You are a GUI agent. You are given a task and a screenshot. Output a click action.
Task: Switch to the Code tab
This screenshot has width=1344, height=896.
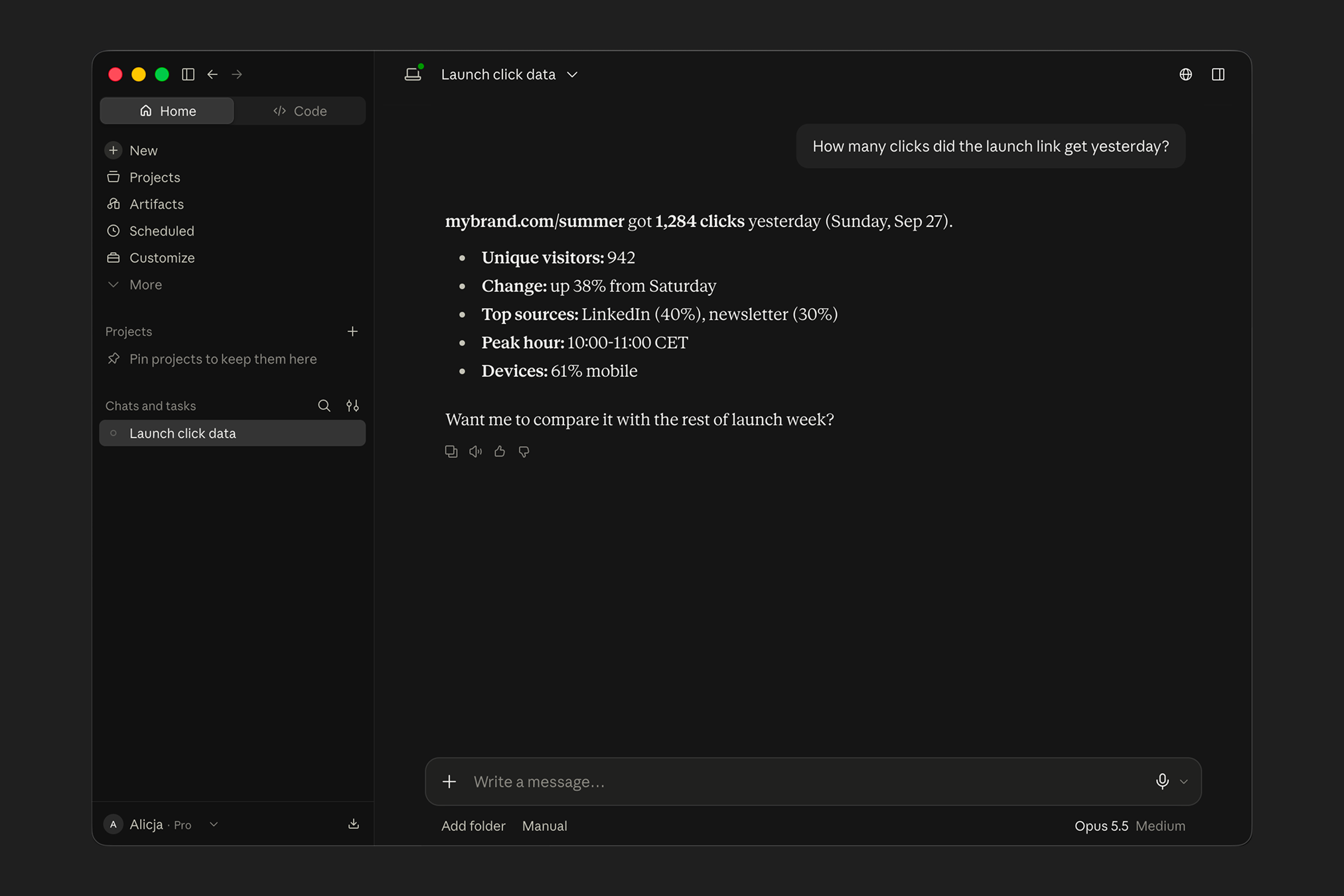[x=300, y=111]
